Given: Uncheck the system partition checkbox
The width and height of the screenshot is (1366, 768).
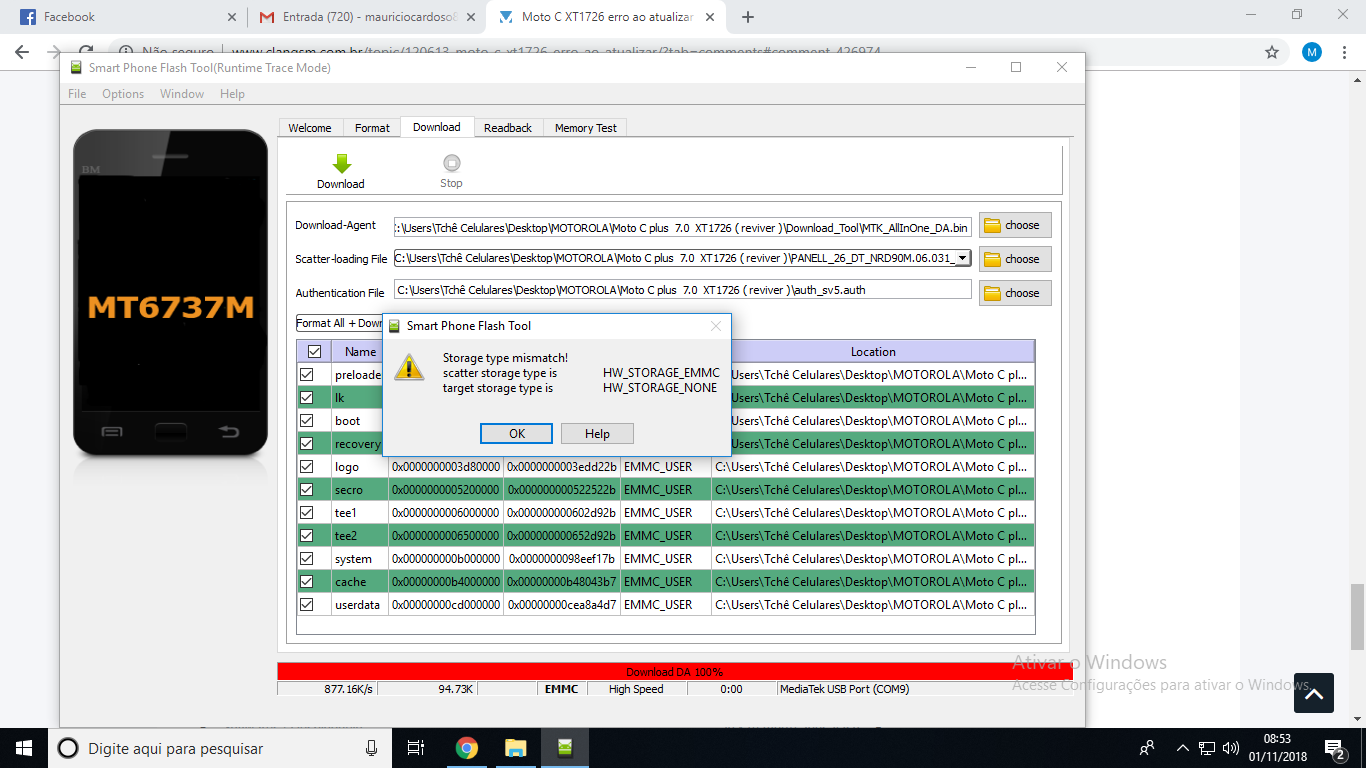Looking at the screenshot, I should point(307,559).
